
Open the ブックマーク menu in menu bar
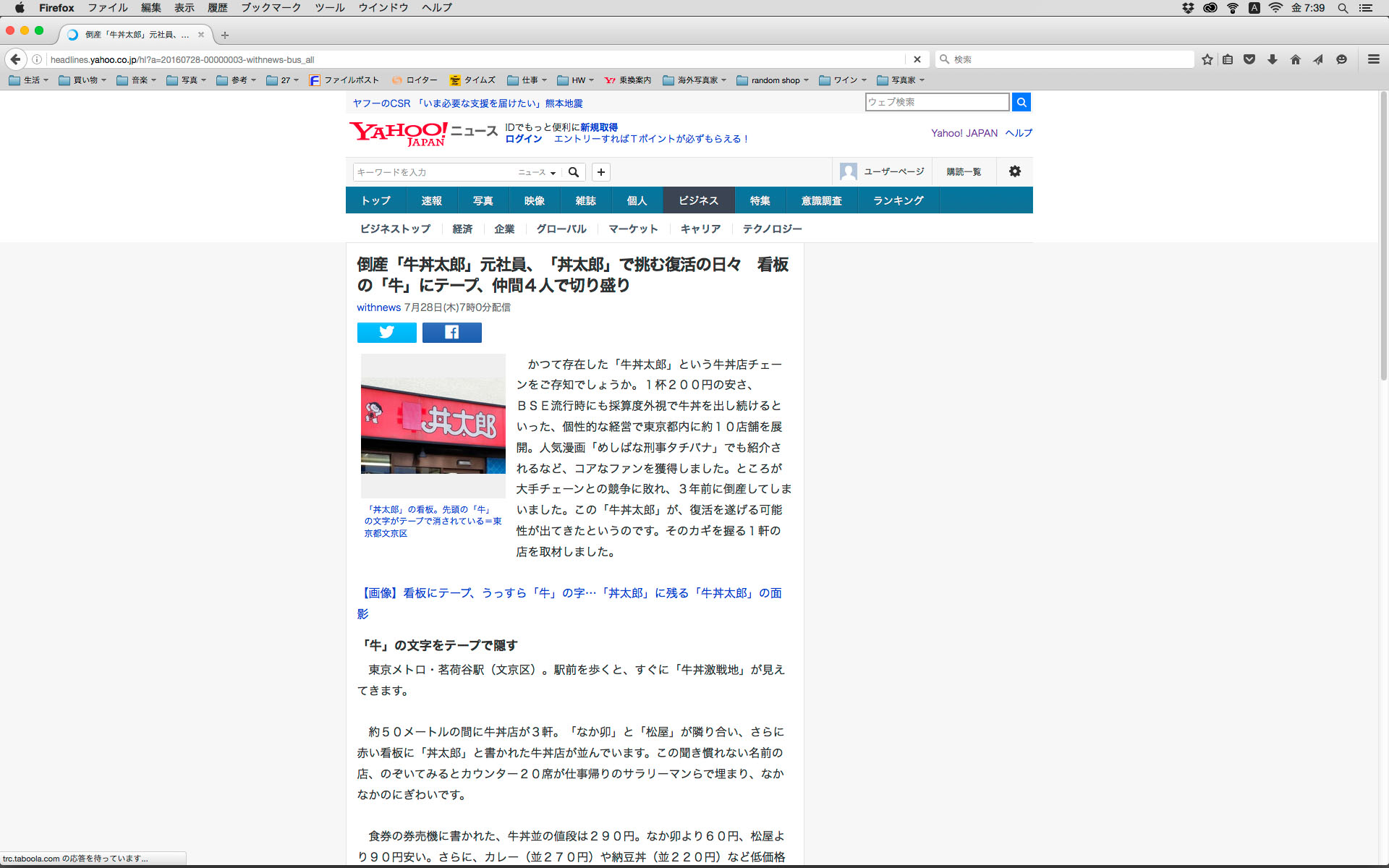271,8
